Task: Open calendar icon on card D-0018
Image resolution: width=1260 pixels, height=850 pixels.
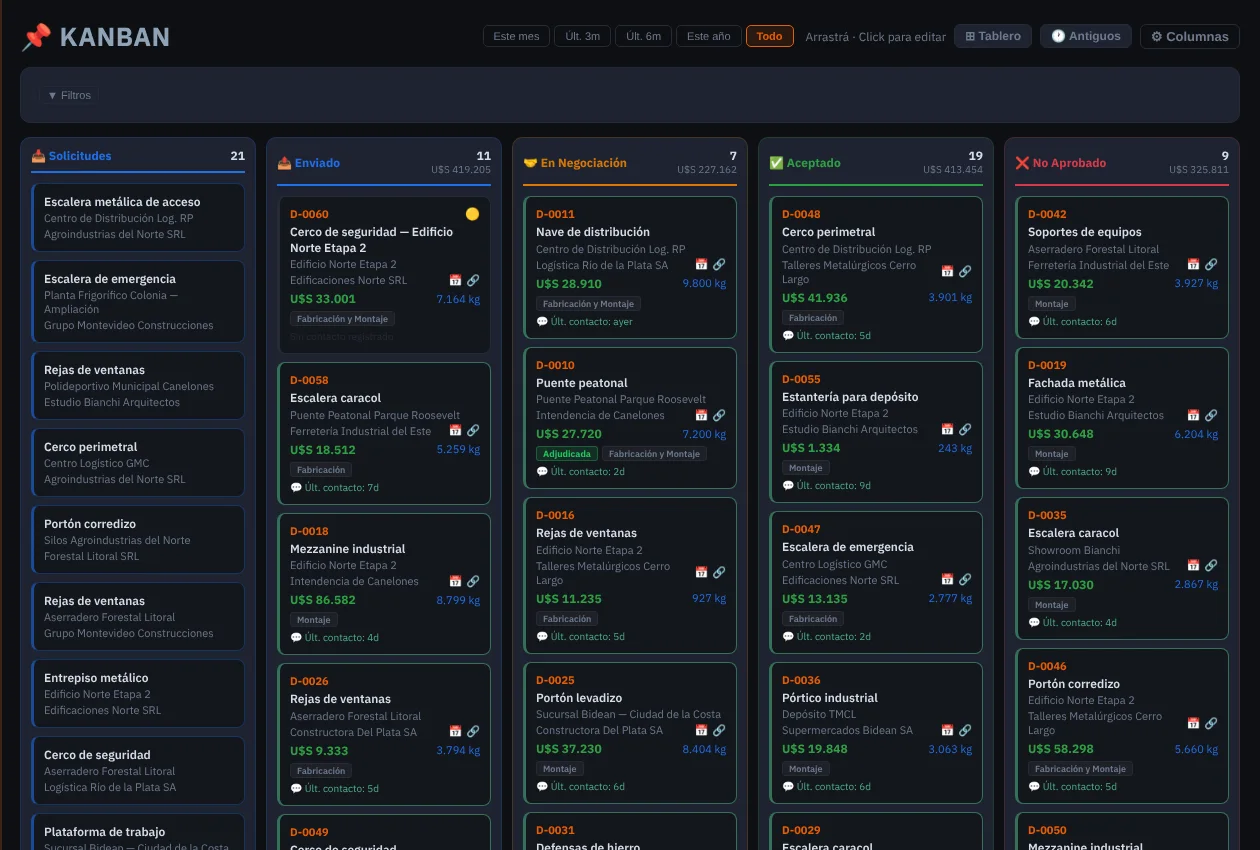Action: coord(455,581)
